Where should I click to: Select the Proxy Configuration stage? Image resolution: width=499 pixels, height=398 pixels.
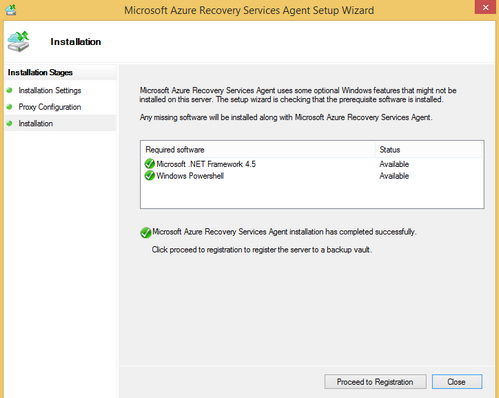point(50,107)
